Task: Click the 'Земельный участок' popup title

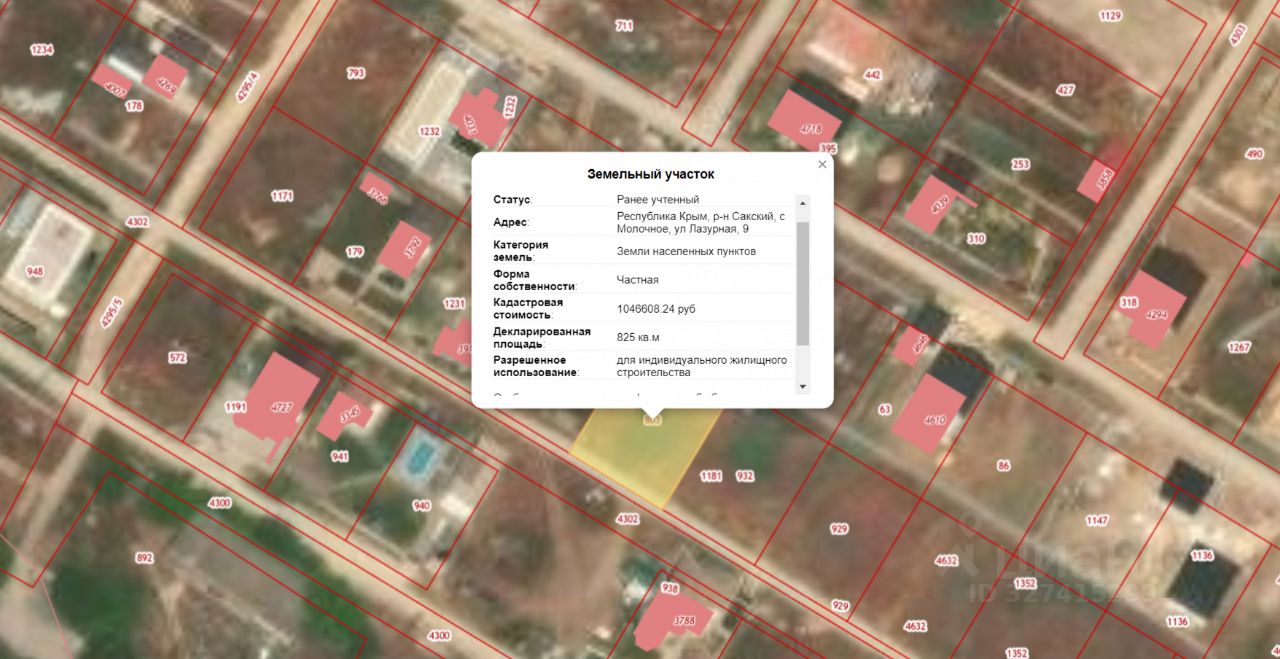Action: pyautogui.click(x=651, y=174)
